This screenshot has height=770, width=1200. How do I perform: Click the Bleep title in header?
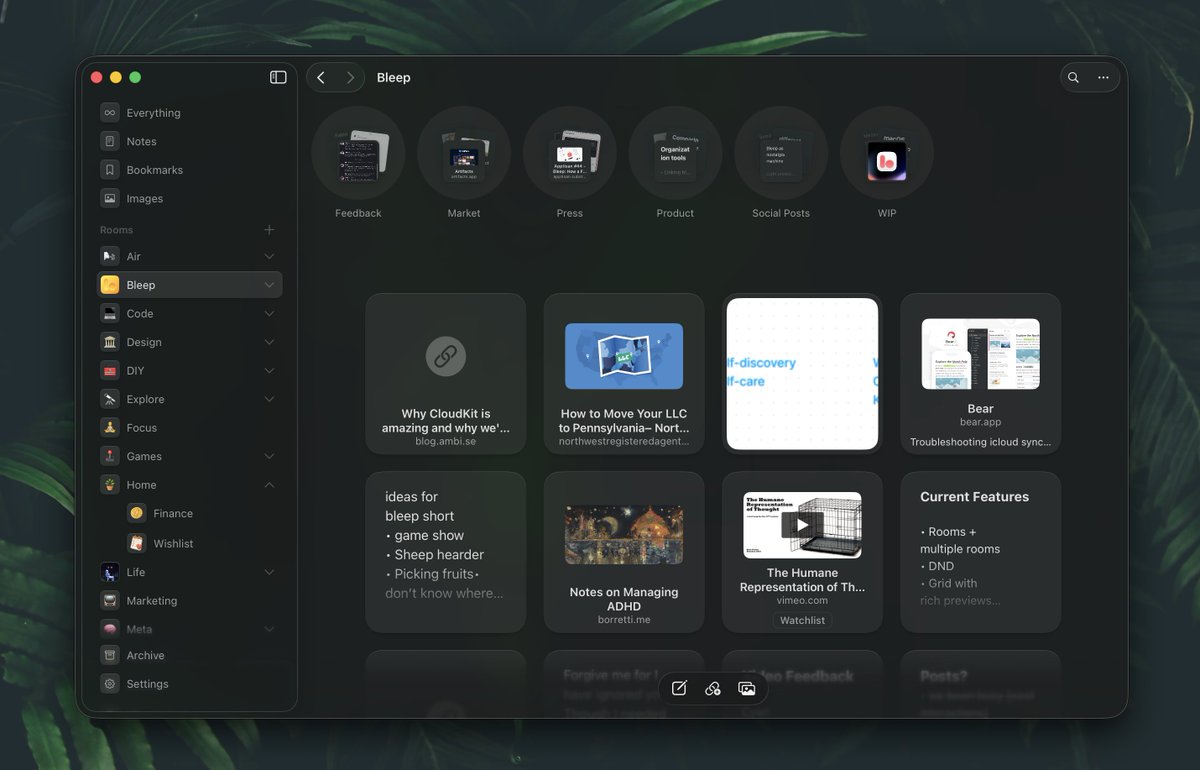pos(393,77)
